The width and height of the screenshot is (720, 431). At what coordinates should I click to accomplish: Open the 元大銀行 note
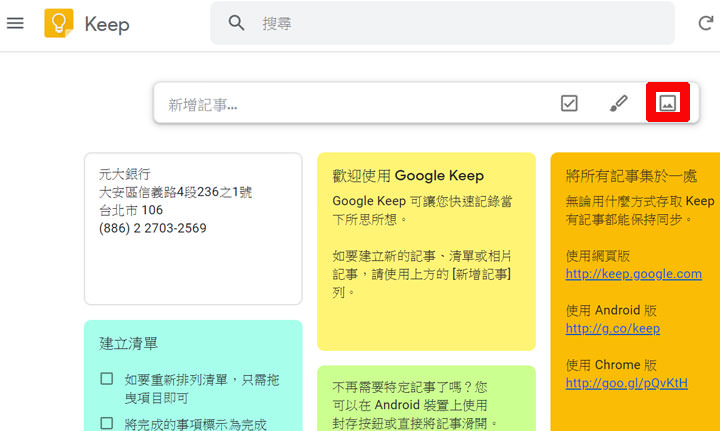pyautogui.click(x=193, y=229)
